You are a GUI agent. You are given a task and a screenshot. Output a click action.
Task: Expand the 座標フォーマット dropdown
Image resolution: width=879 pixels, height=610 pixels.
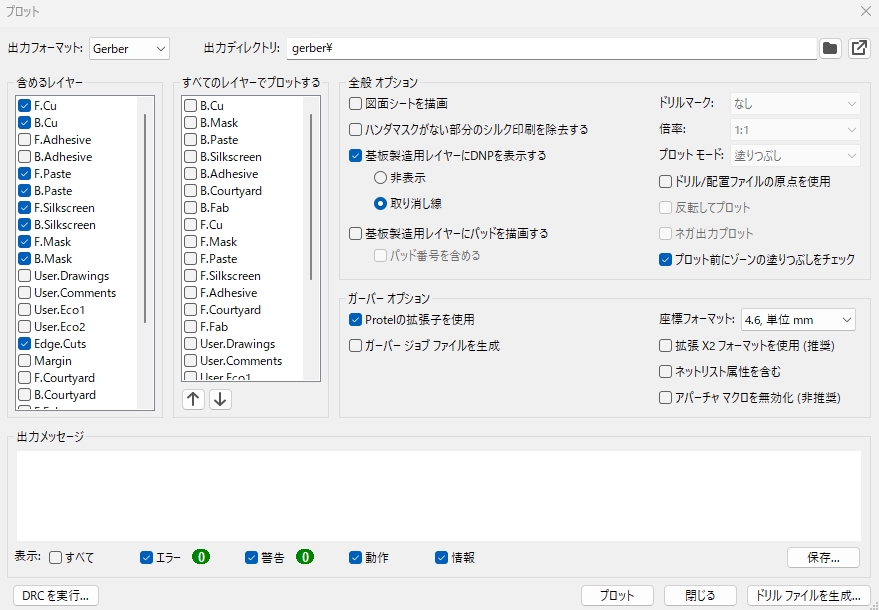[x=797, y=320]
